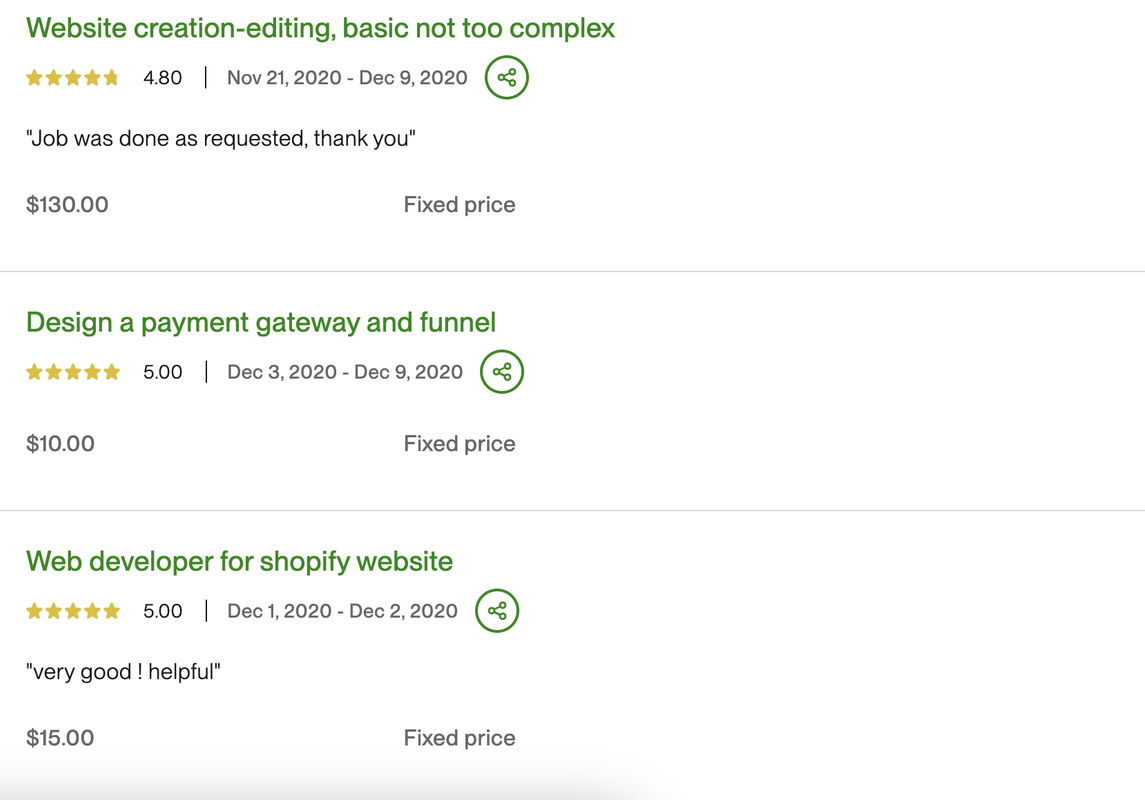Viewport: 1145px width, 800px height.
Task: Click the $15.00 amount
Action: pos(60,738)
